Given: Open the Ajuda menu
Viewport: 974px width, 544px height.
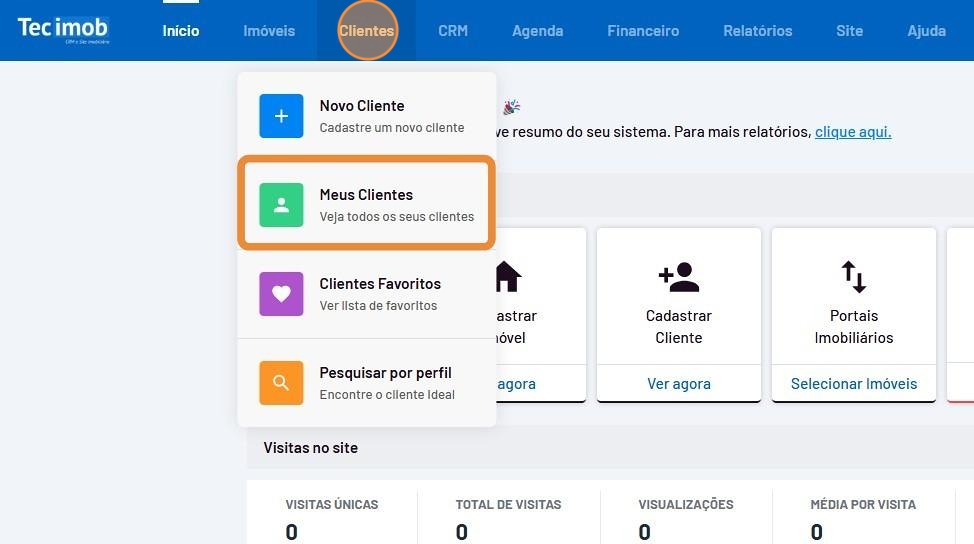Looking at the screenshot, I should (926, 31).
